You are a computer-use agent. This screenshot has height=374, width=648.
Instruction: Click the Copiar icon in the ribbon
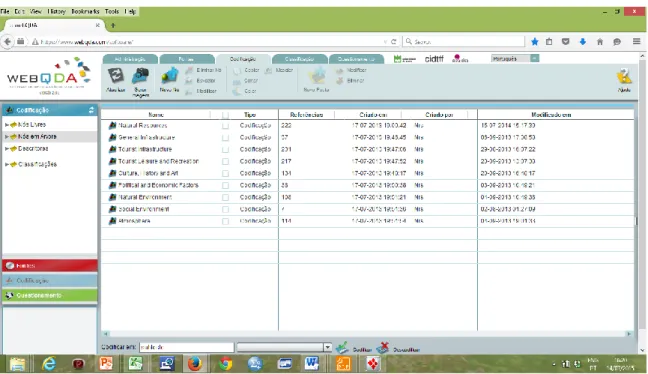(x=237, y=70)
